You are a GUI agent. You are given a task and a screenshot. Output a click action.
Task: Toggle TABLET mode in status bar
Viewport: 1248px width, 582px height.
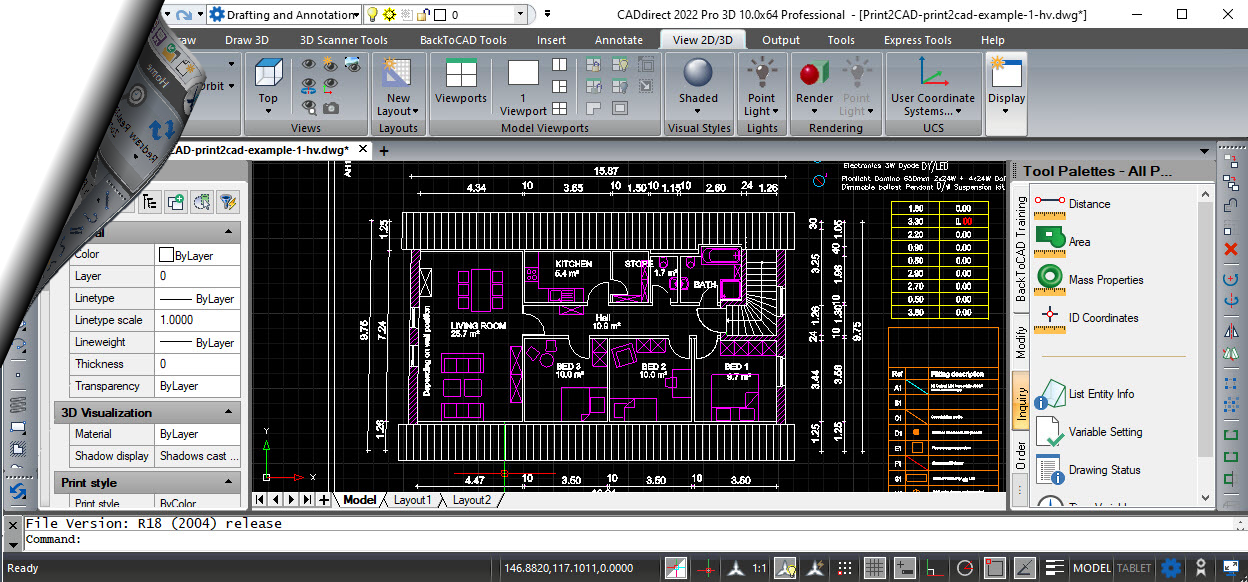(x=1134, y=568)
